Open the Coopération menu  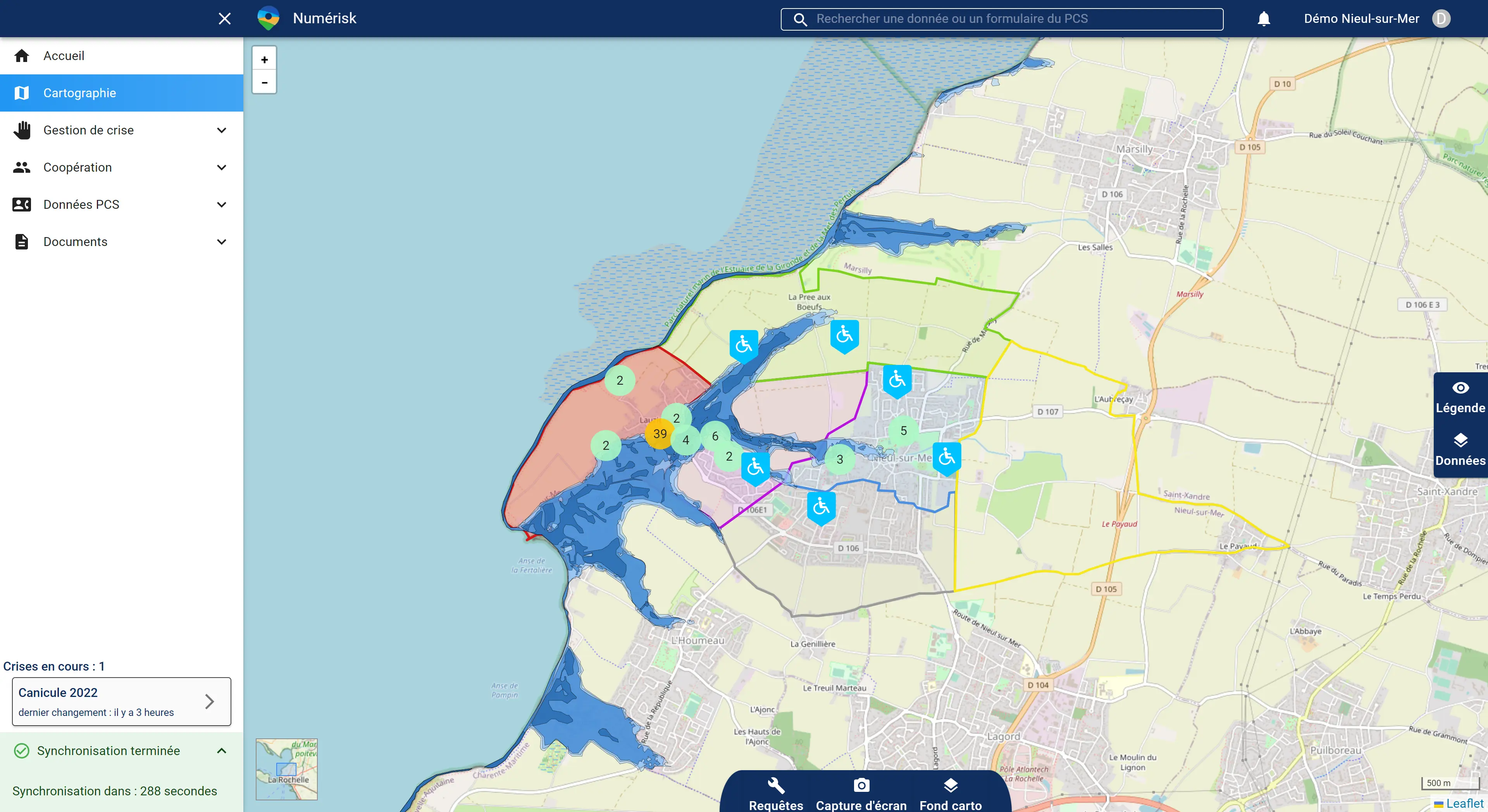pyautogui.click(x=121, y=167)
